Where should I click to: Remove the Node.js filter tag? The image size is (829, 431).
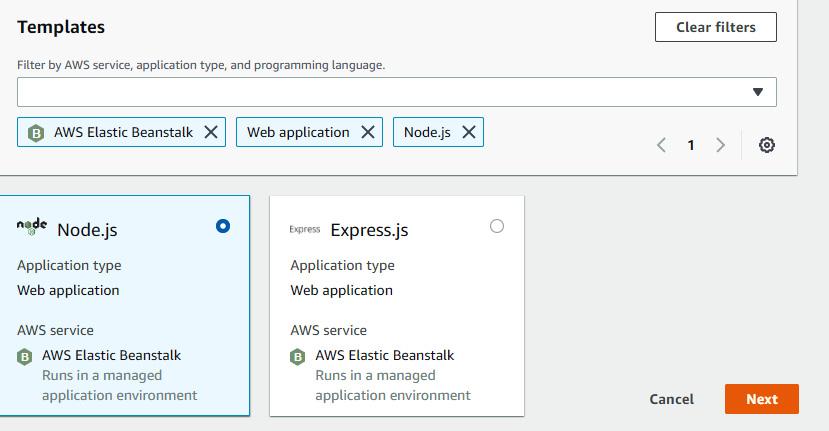pos(469,132)
